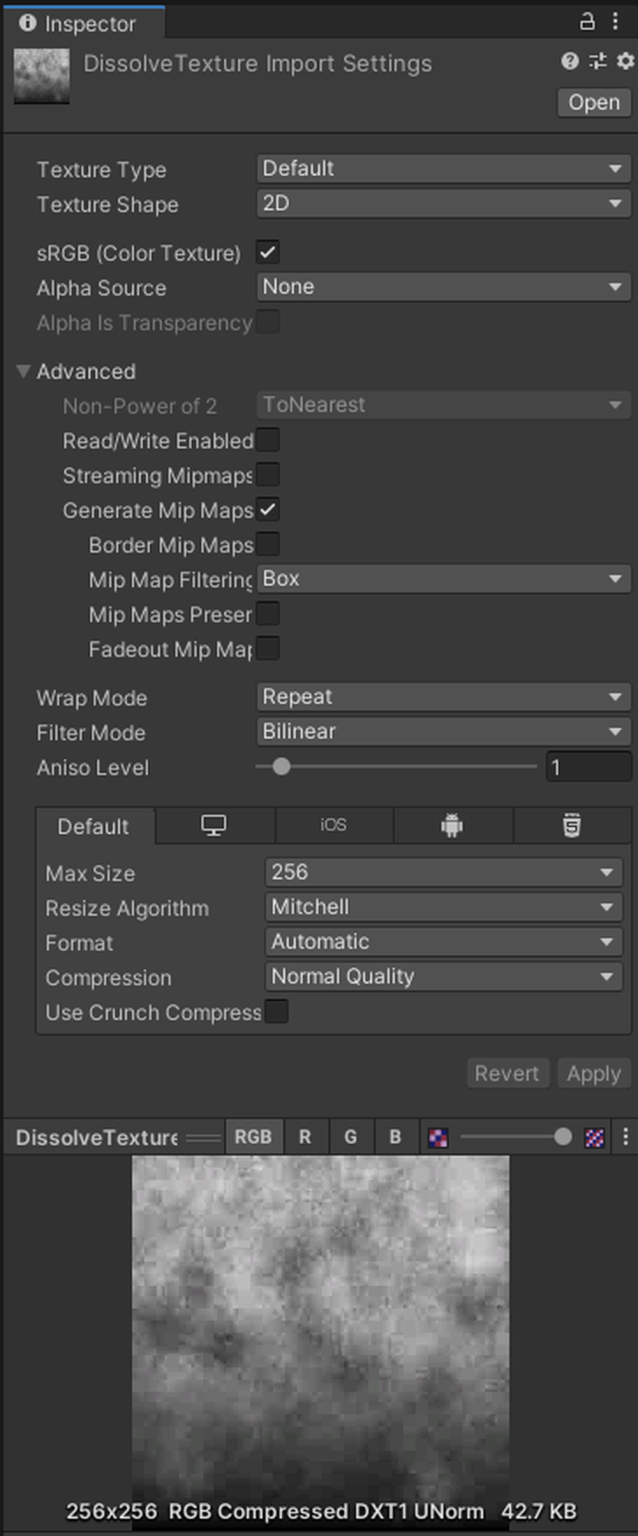Collapse the Advanced section
638x1536 pixels.
(22, 371)
